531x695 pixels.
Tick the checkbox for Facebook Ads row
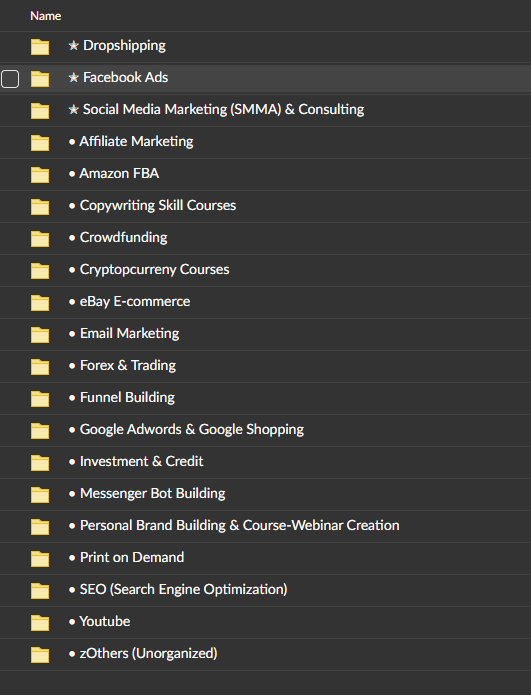(10, 79)
